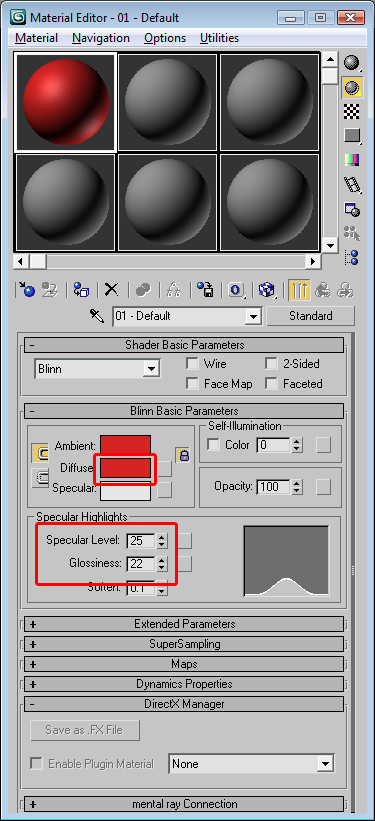Collapse the DirectX Manager rollout
The width and height of the screenshot is (375, 821).
pyautogui.click(x=184, y=704)
